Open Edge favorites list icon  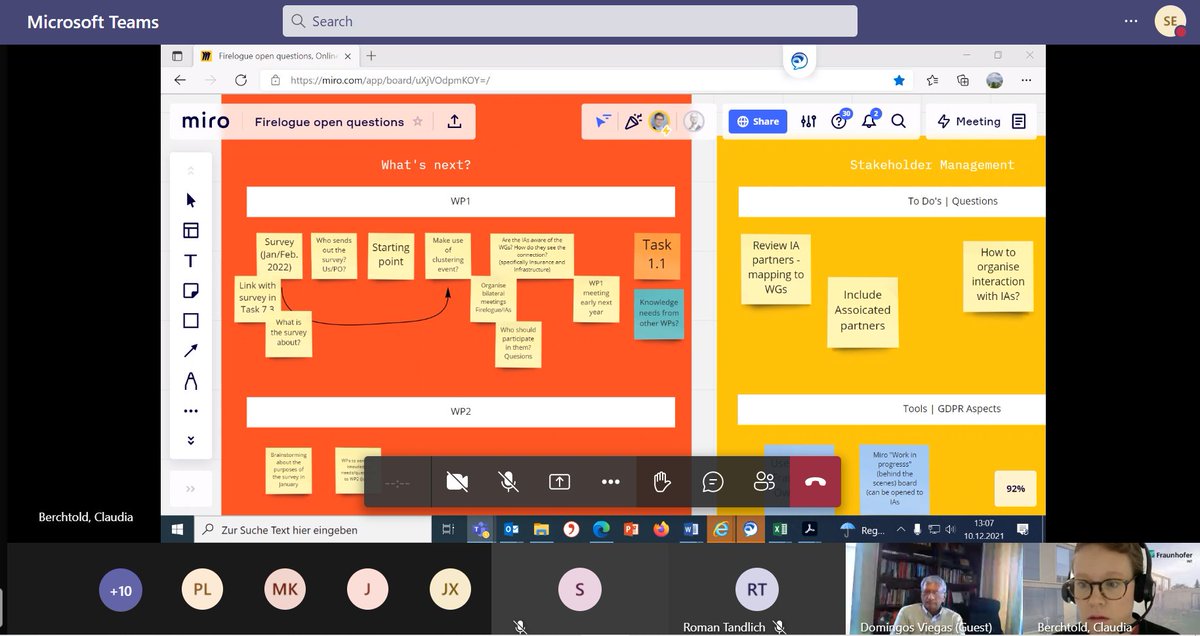tap(932, 80)
